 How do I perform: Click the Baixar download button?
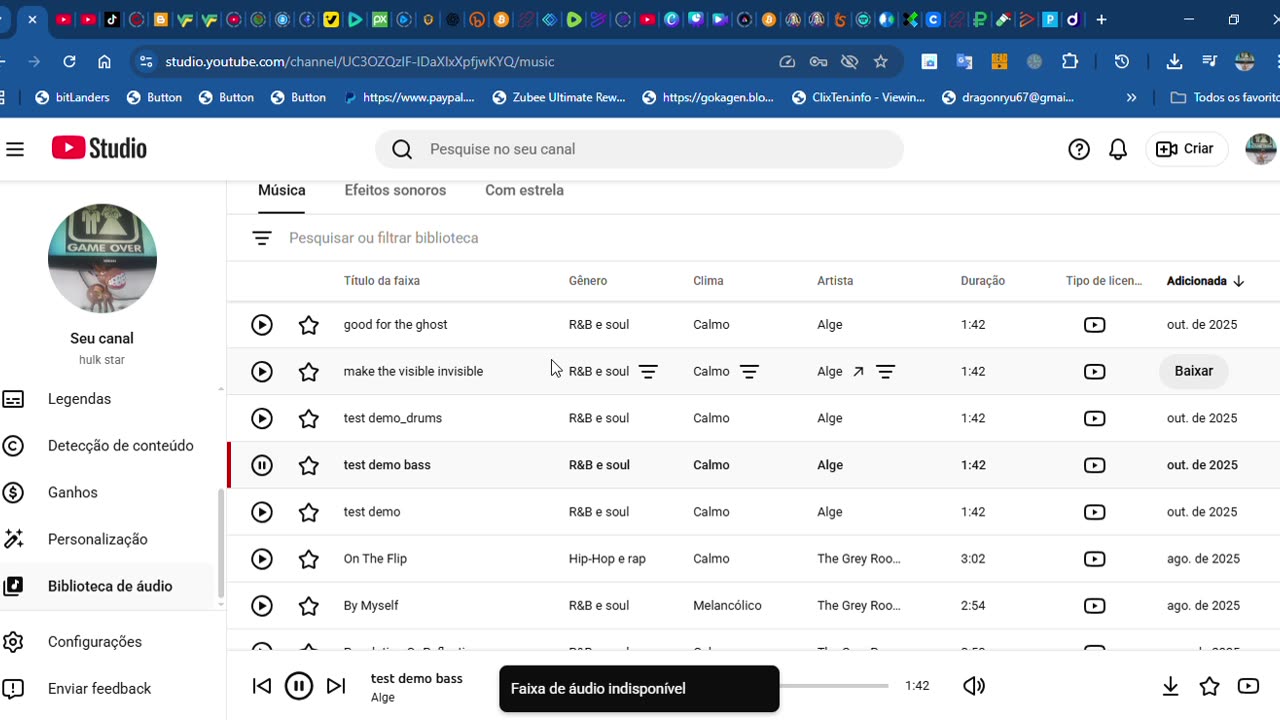(1193, 371)
